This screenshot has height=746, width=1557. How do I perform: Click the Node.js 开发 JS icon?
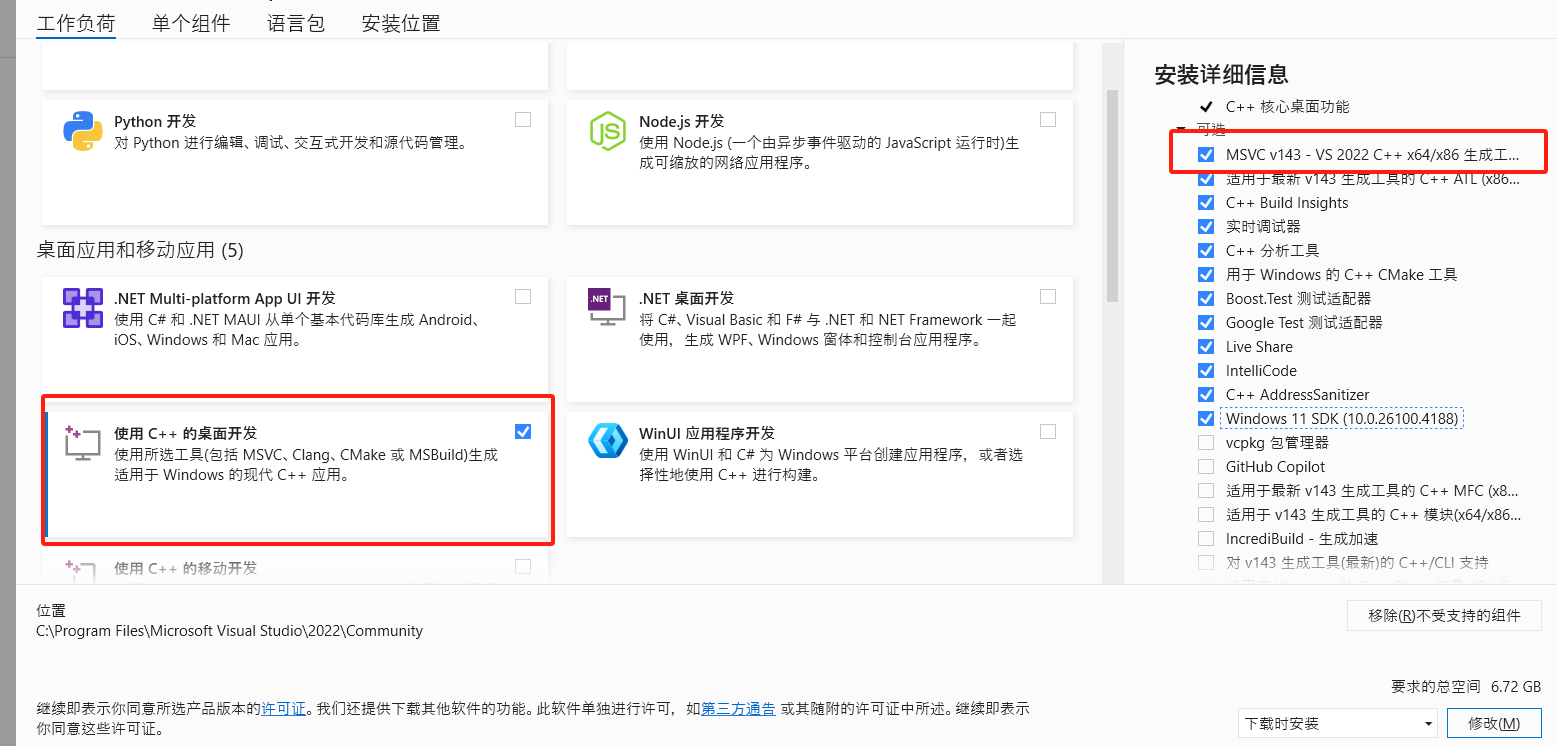pos(608,131)
